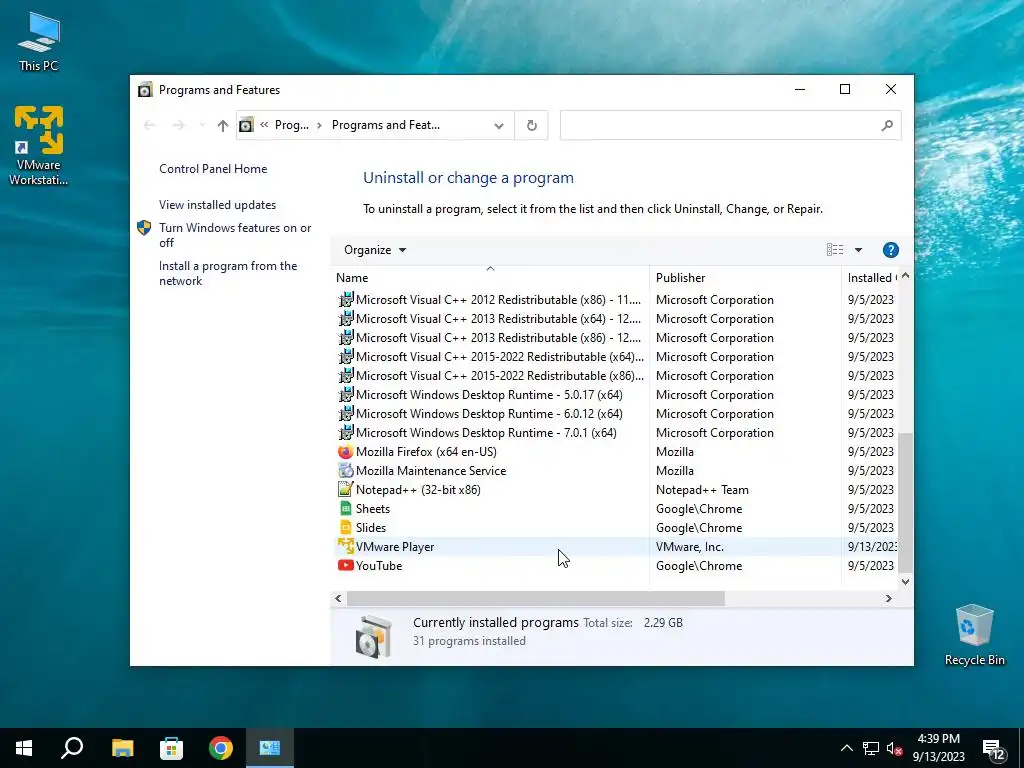The width and height of the screenshot is (1024, 768).
Task: Click Control Panel taskbar button
Action: pos(270,748)
